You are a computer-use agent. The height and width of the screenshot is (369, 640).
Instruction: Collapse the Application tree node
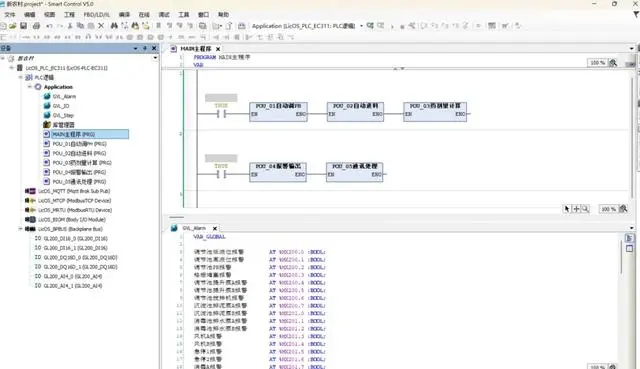29,87
